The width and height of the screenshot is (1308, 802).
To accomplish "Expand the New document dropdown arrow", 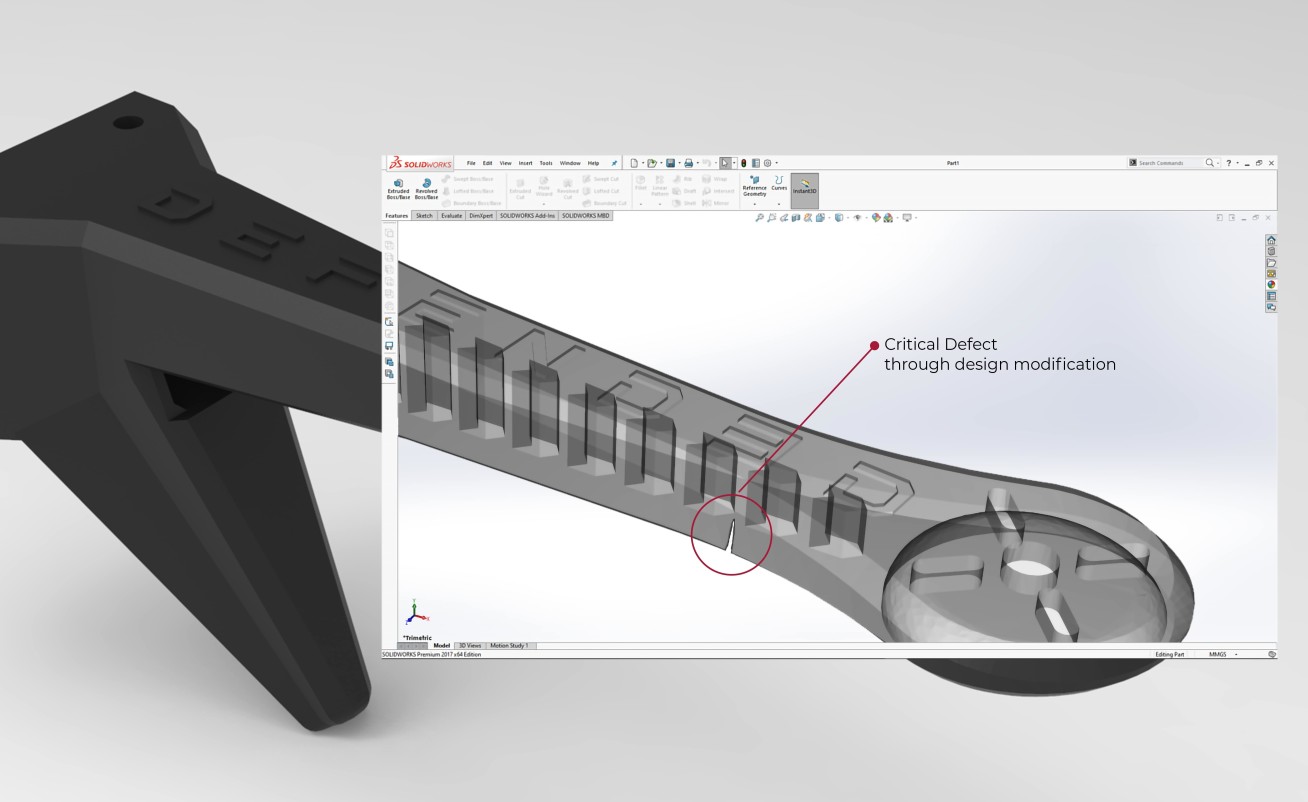I will coord(642,163).
